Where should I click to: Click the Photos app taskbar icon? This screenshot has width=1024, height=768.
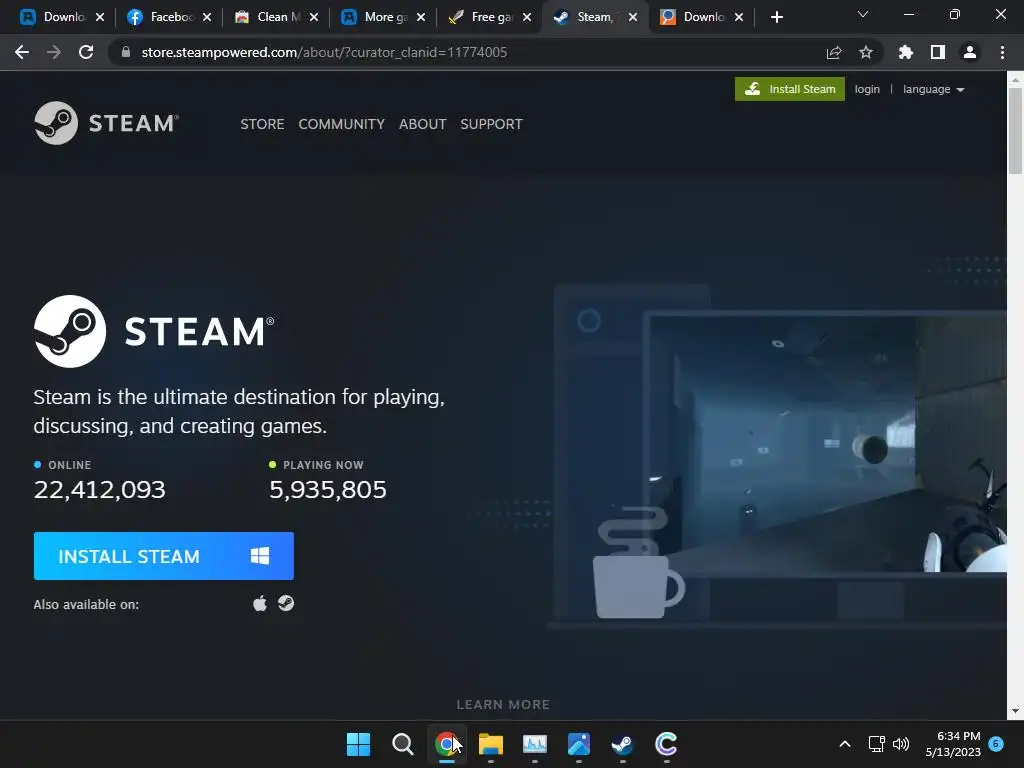pos(579,744)
